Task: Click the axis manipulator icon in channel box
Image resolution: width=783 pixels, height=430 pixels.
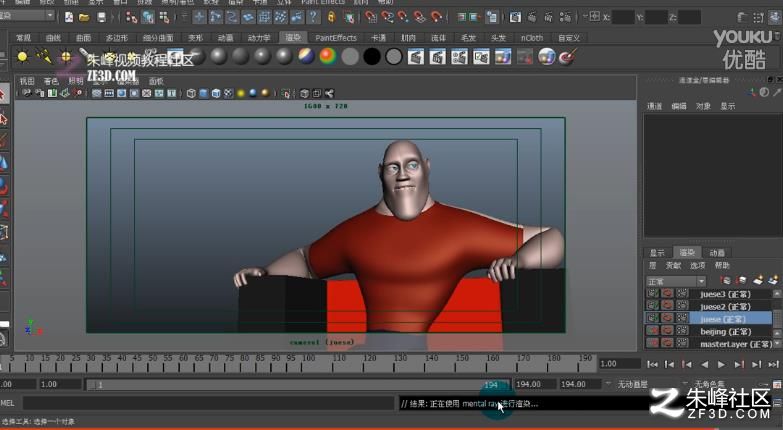Action: point(752,92)
